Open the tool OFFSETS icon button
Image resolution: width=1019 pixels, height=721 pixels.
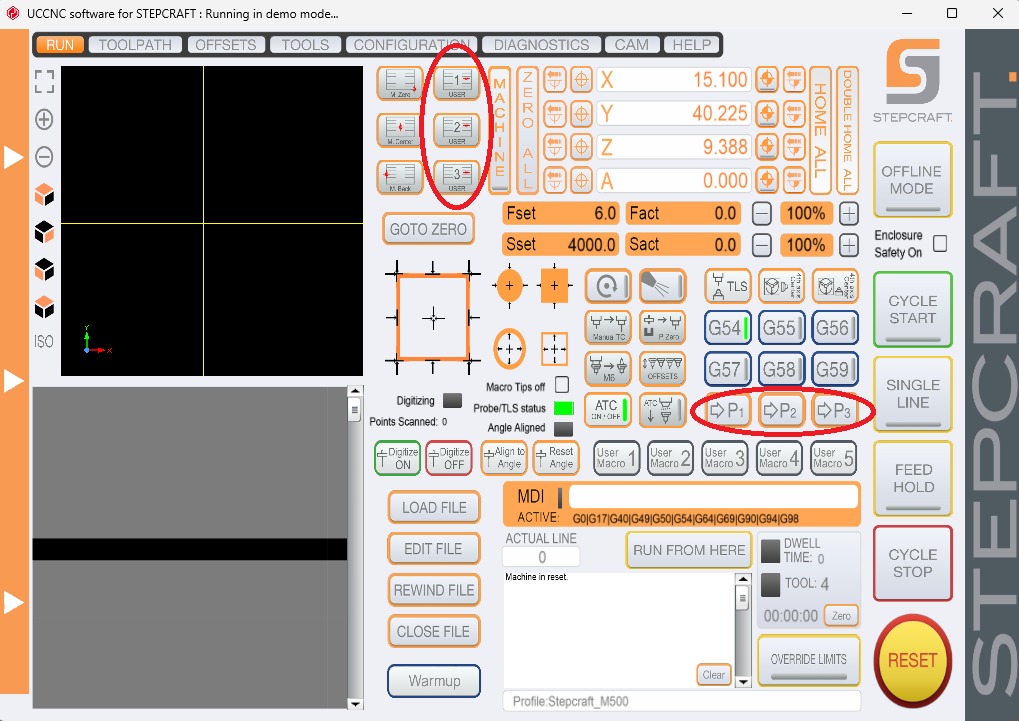point(662,369)
